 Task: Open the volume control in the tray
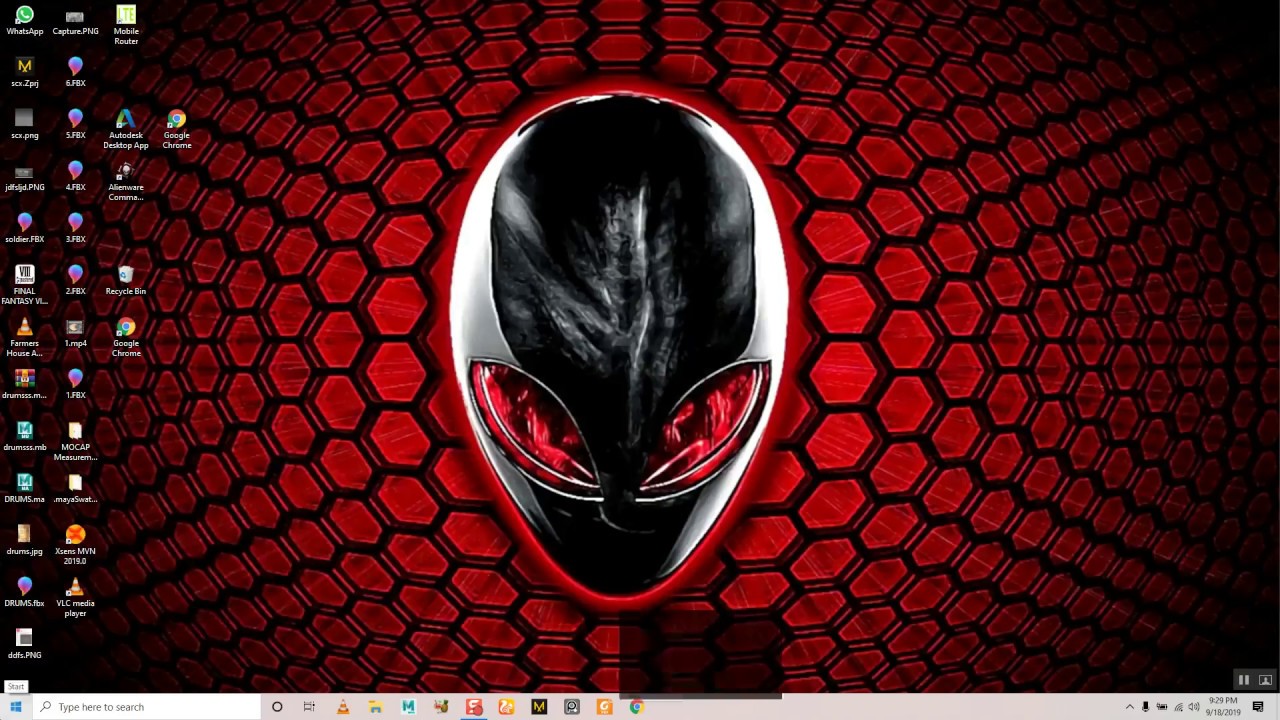click(1194, 707)
